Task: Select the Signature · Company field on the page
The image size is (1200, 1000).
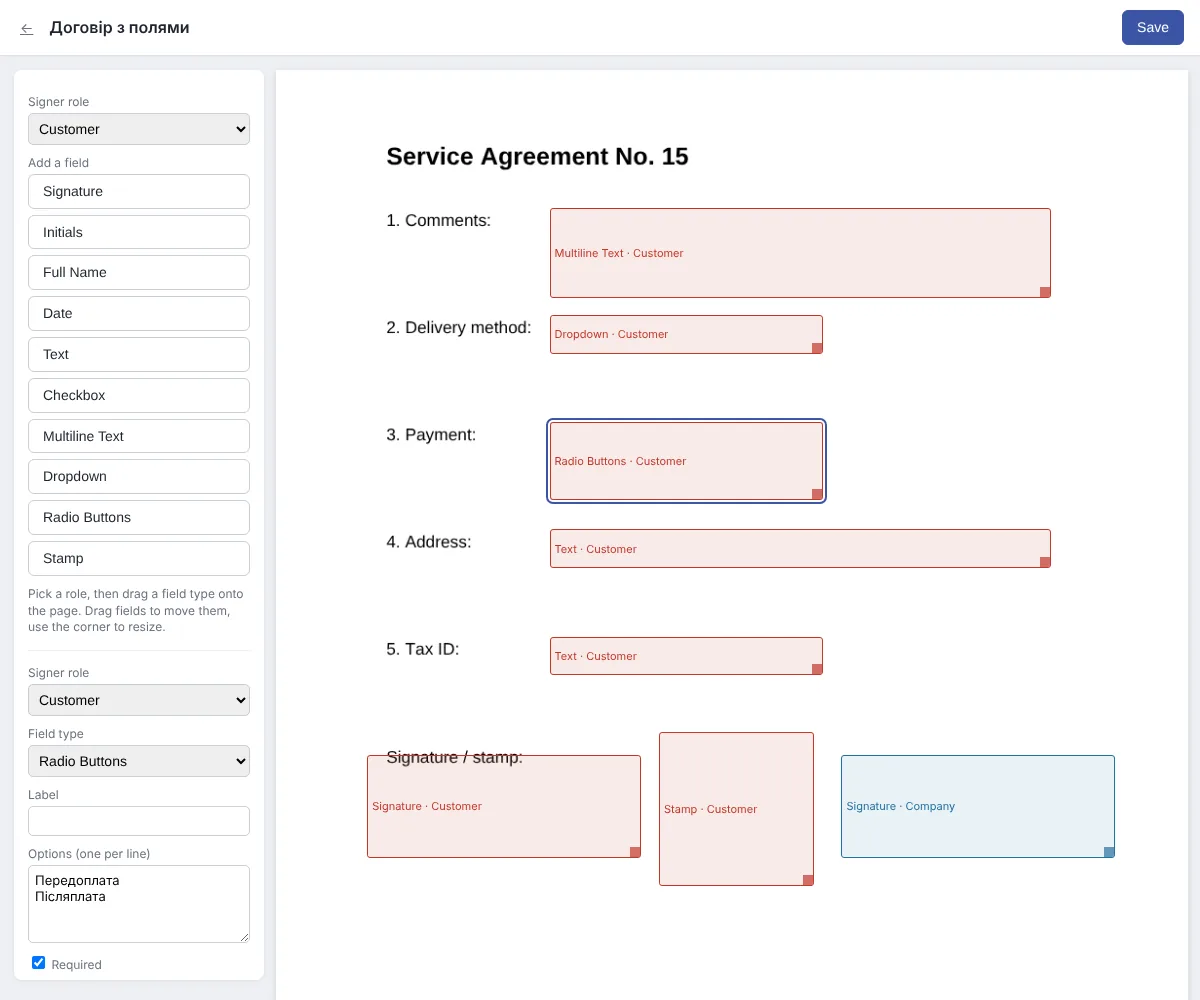Action: [x=978, y=806]
